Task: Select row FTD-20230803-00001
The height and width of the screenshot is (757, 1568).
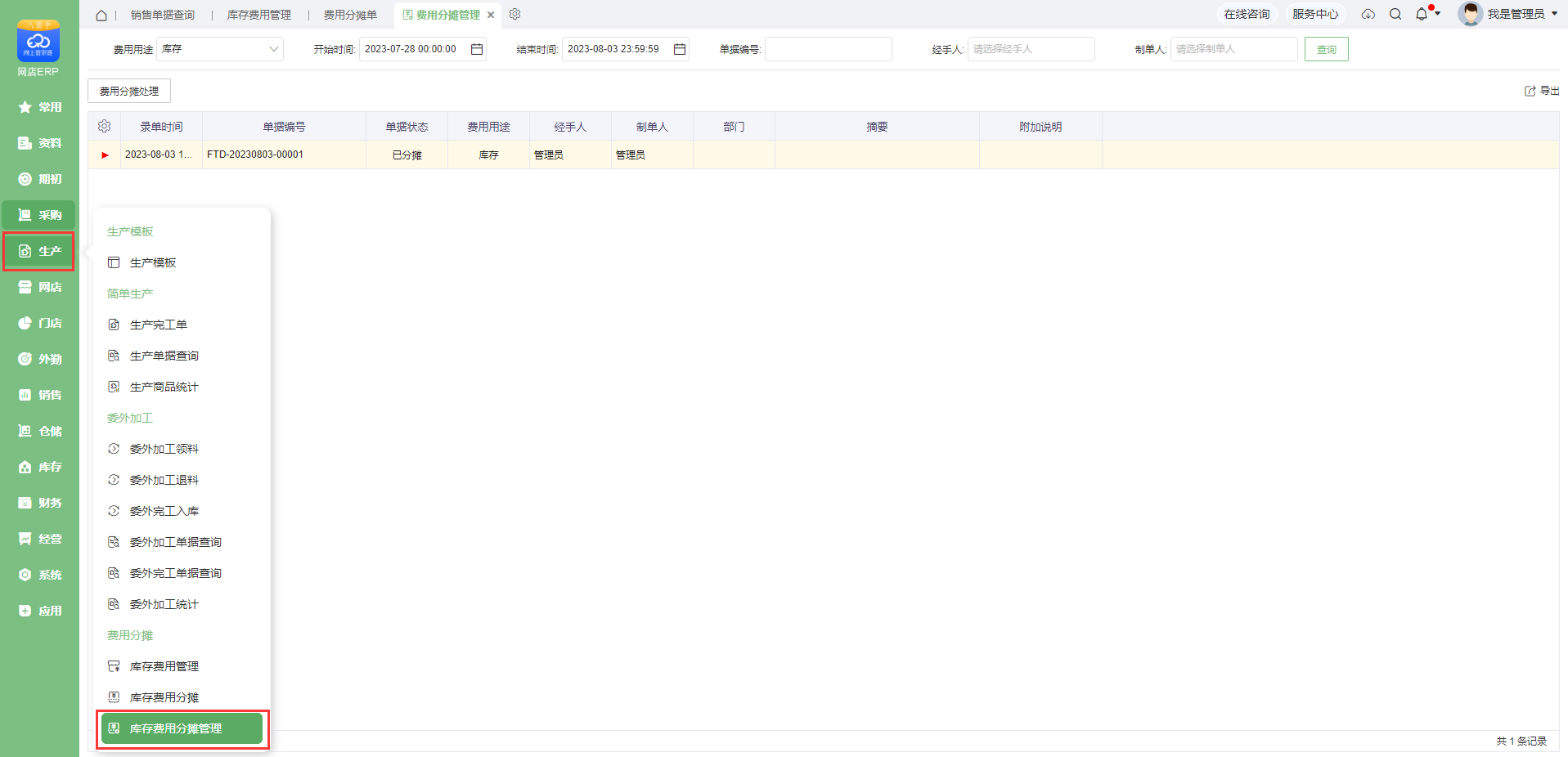Action: coord(824,155)
